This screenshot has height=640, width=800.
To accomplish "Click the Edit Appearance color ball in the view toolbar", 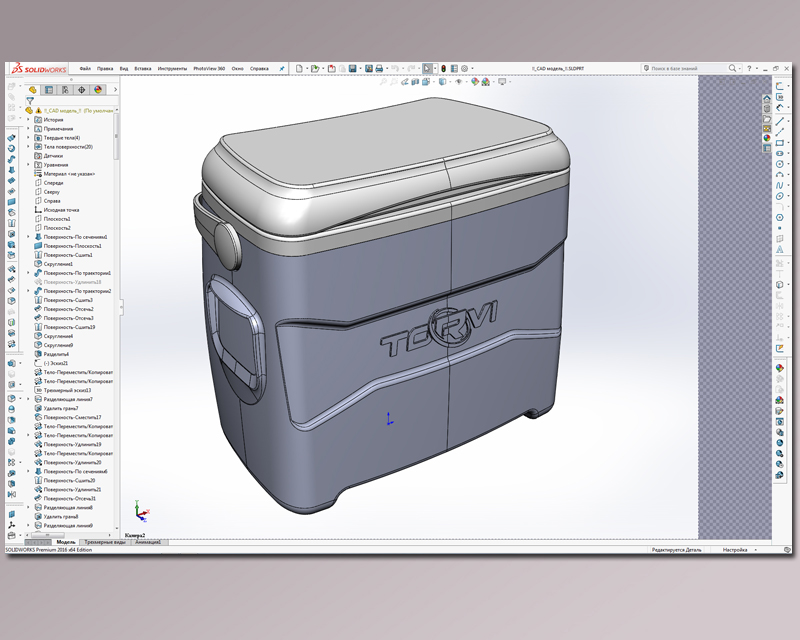I will (x=475, y=82).
